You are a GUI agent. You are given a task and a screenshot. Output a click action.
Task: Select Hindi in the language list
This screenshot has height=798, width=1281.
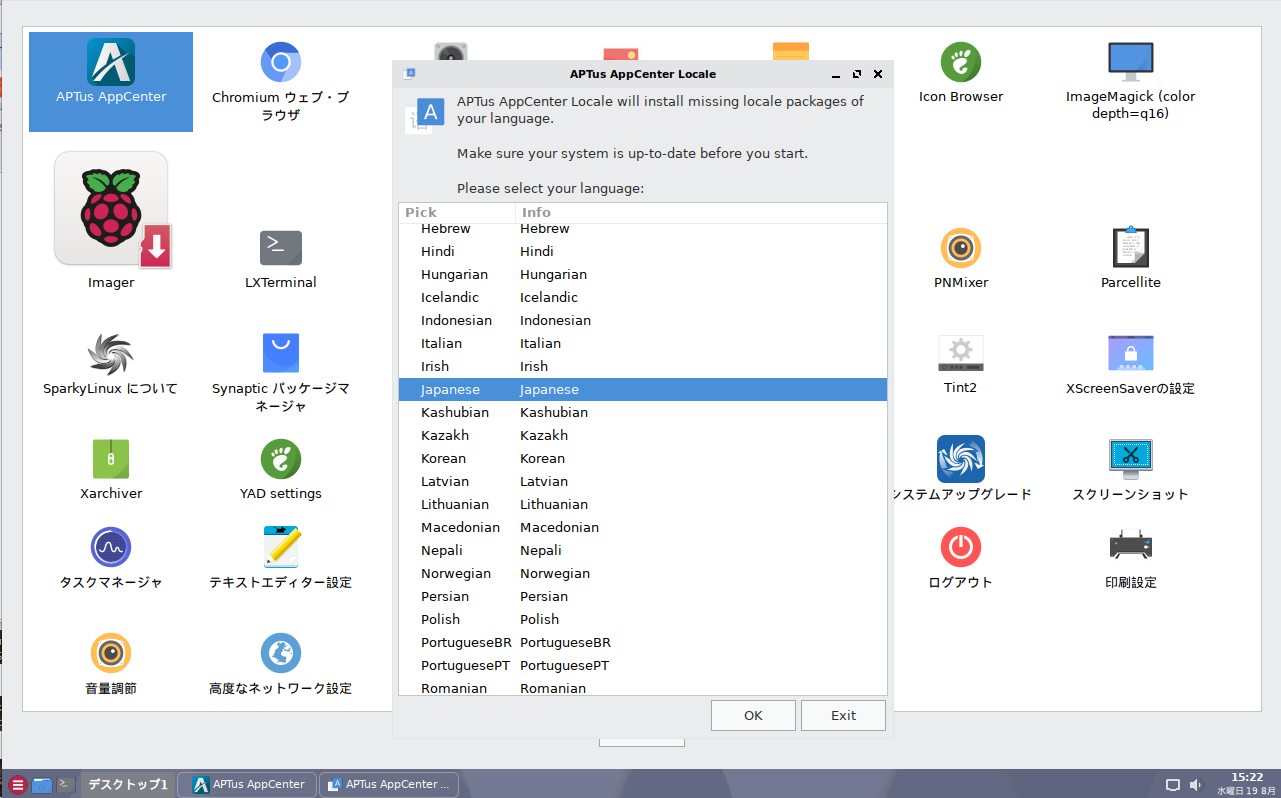coord(643,251)
